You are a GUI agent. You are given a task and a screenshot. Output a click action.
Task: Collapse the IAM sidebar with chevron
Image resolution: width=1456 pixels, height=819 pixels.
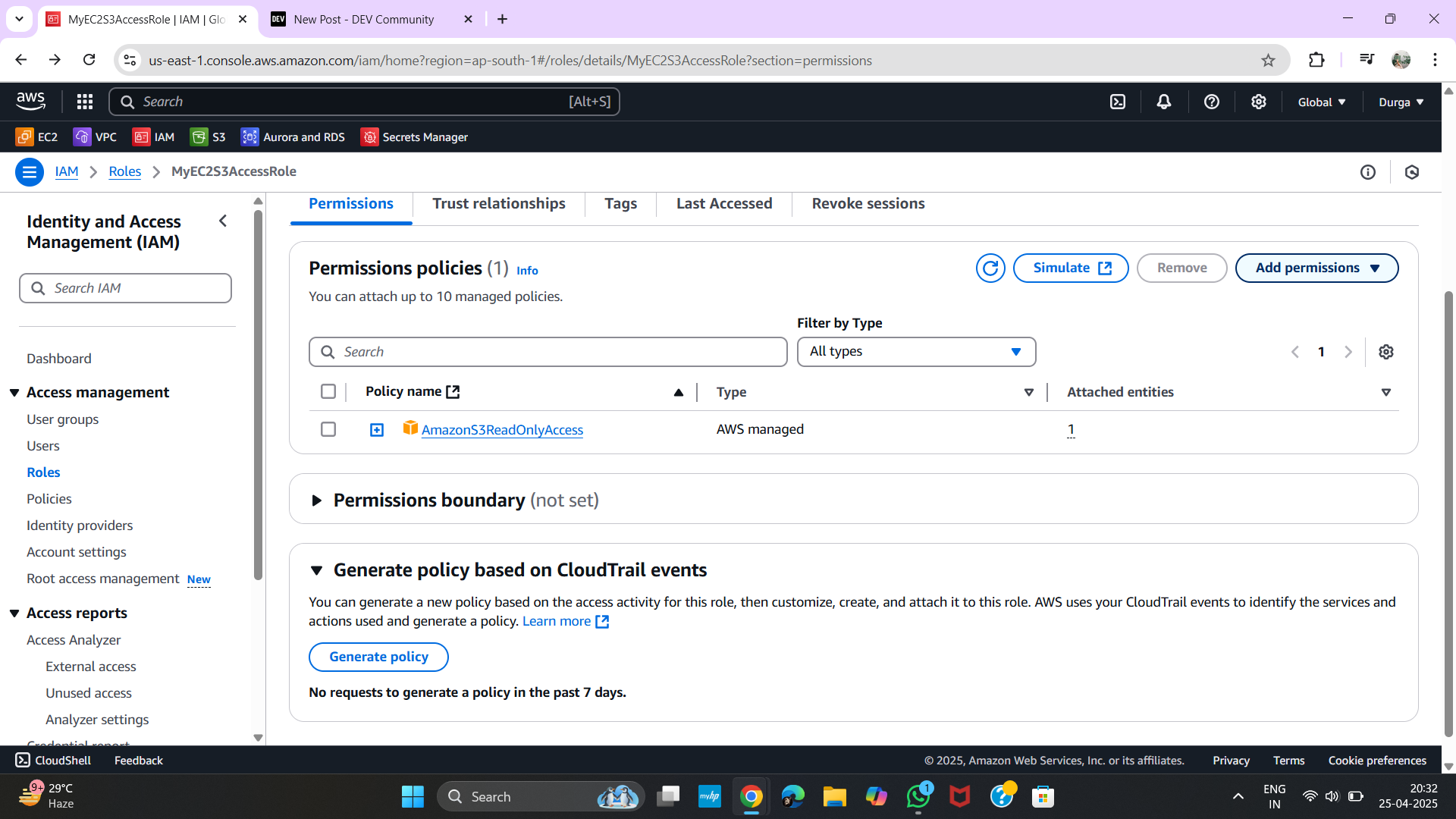[x=223, y=221]
